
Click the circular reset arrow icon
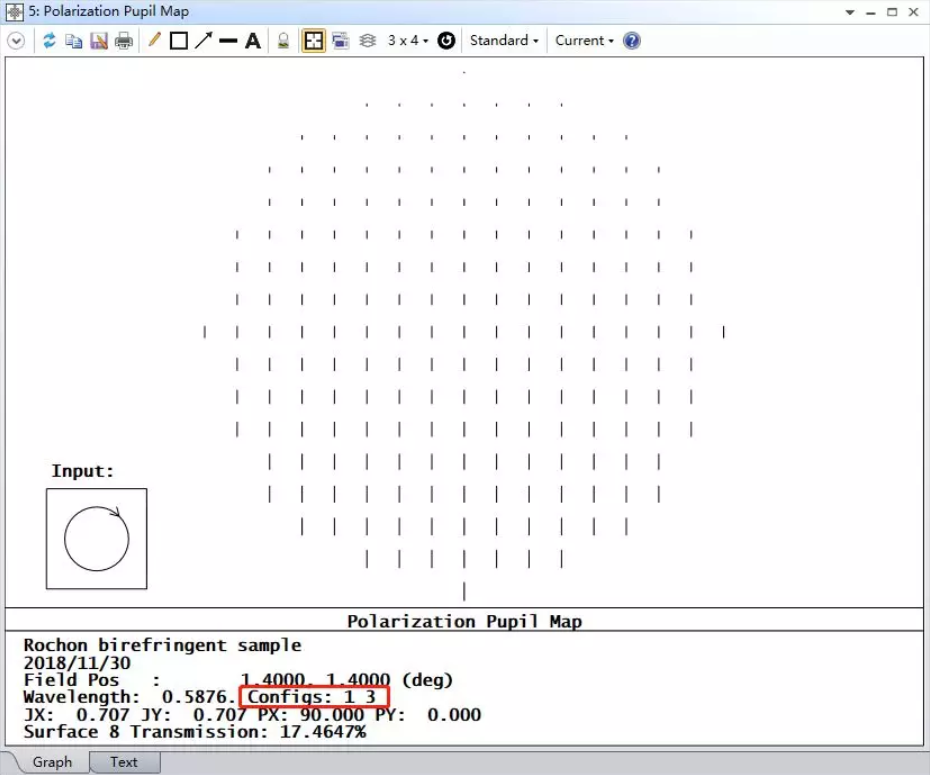click(446, 41)
